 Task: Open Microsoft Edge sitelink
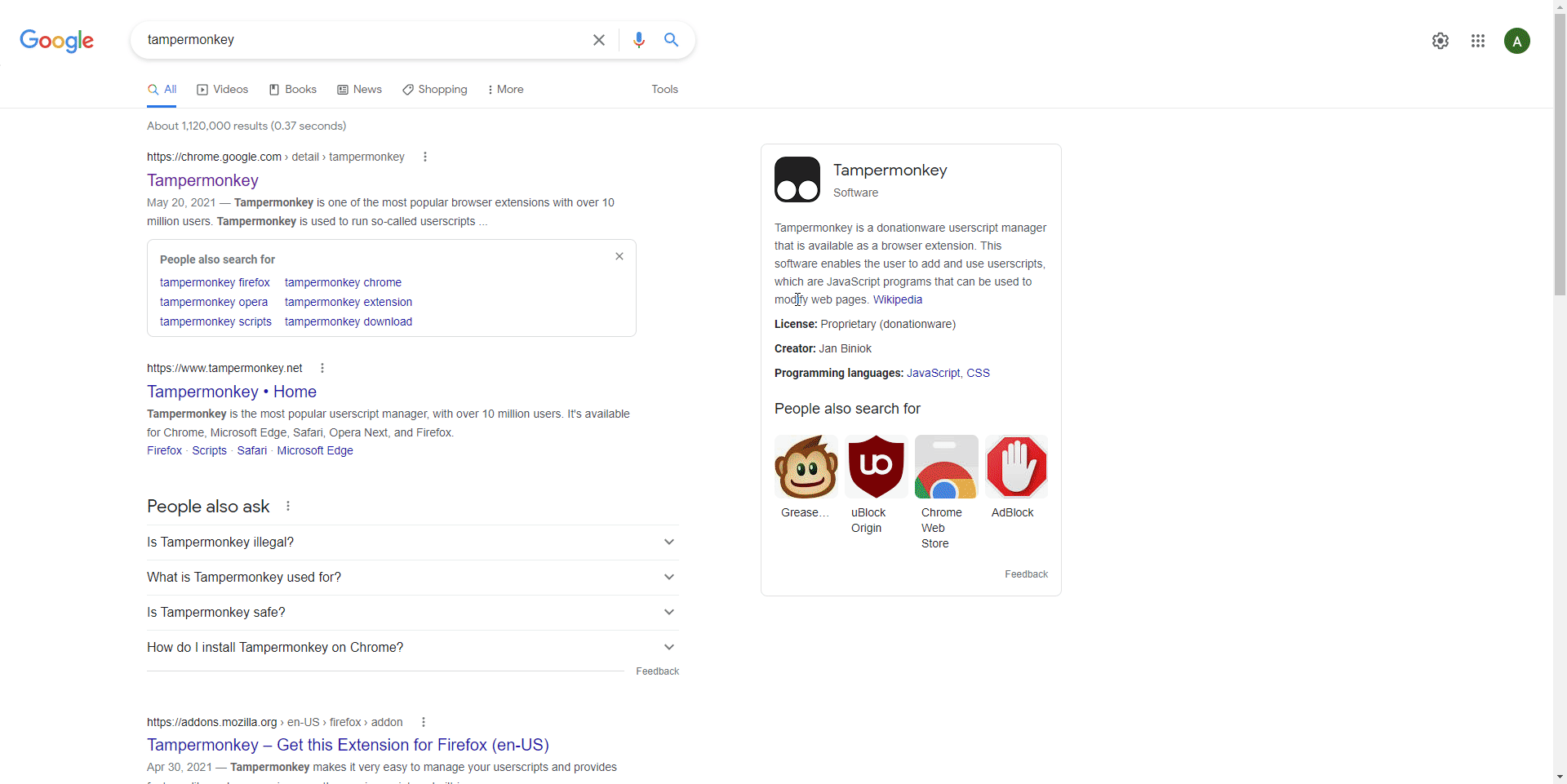[315, 451]
